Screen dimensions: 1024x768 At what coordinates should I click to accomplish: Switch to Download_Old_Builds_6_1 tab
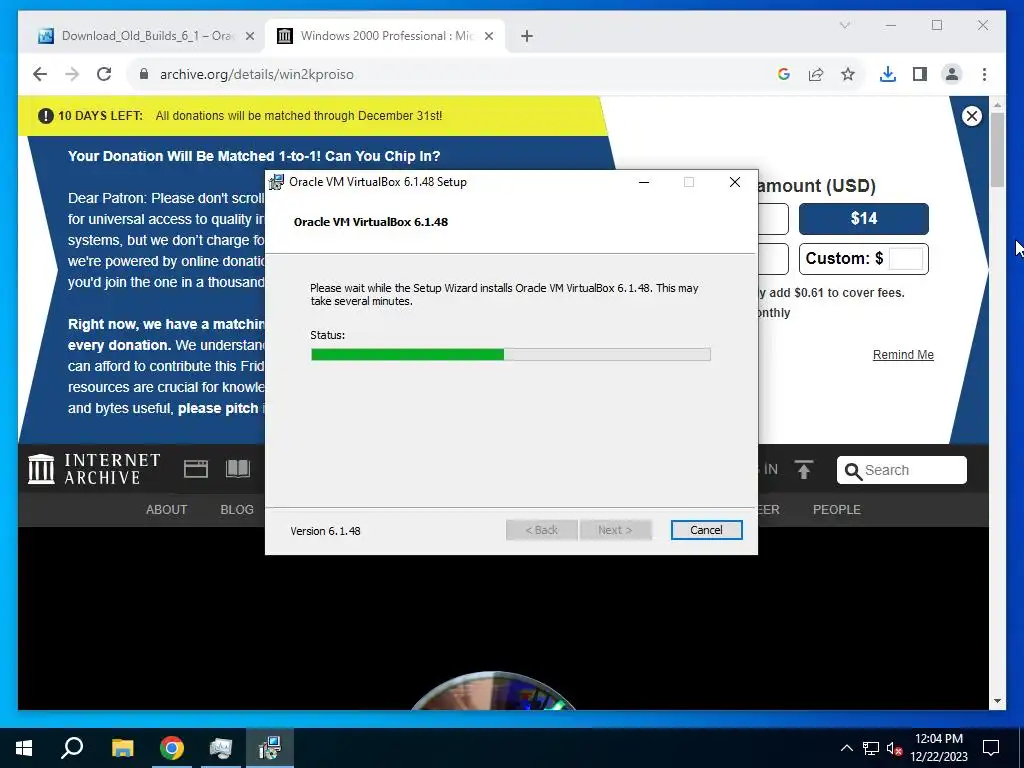146,36
